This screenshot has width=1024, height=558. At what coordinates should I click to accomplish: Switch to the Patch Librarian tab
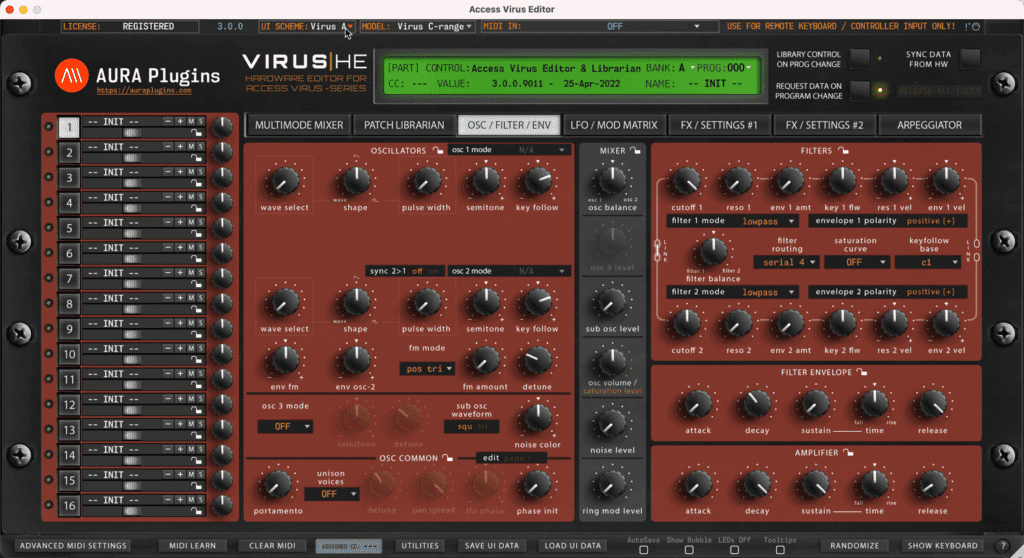404,125
